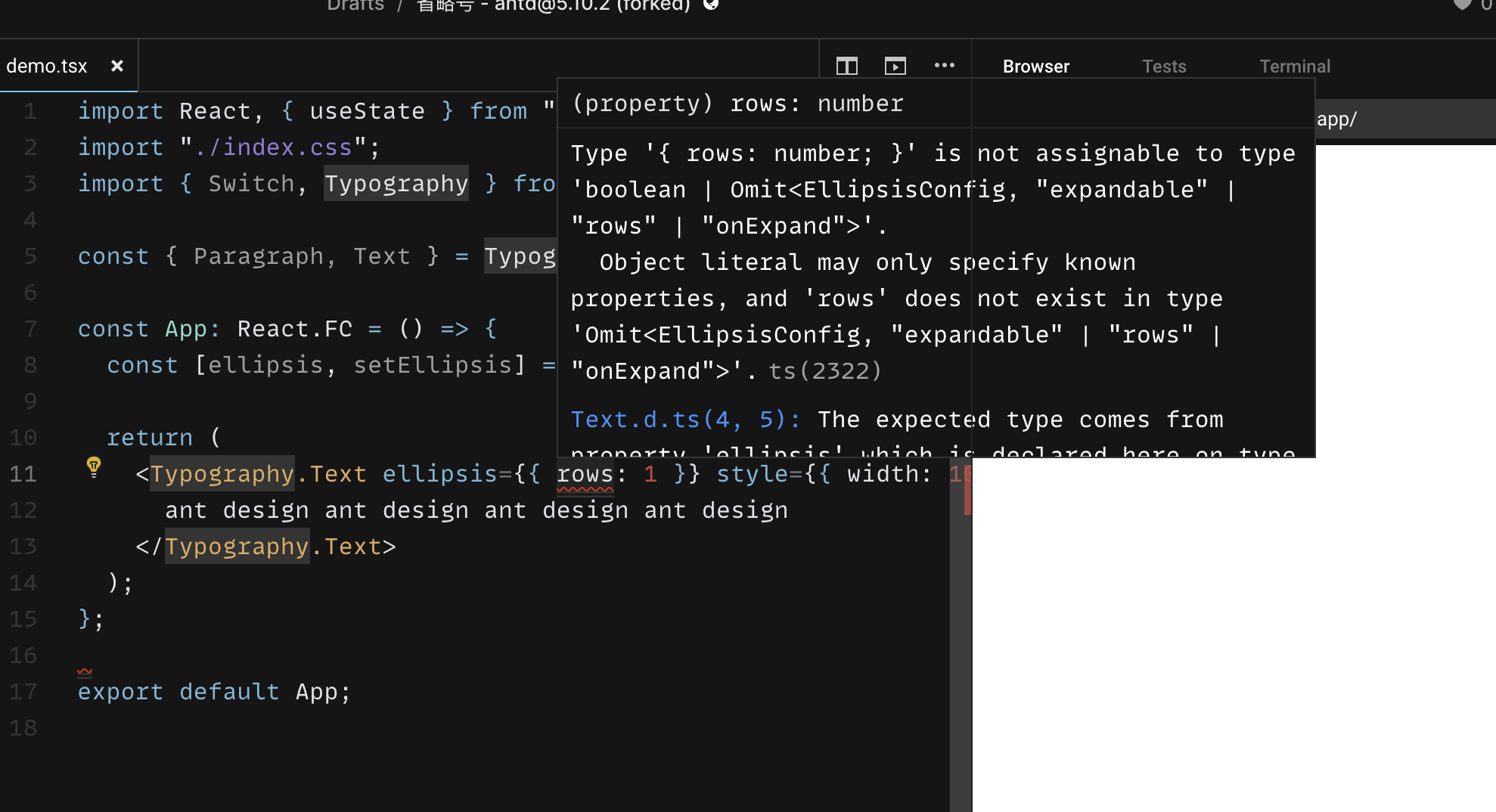Click the red error marker in the scrollbar
Viewport: 1496px width, 812px height.
tap(968, 488)
